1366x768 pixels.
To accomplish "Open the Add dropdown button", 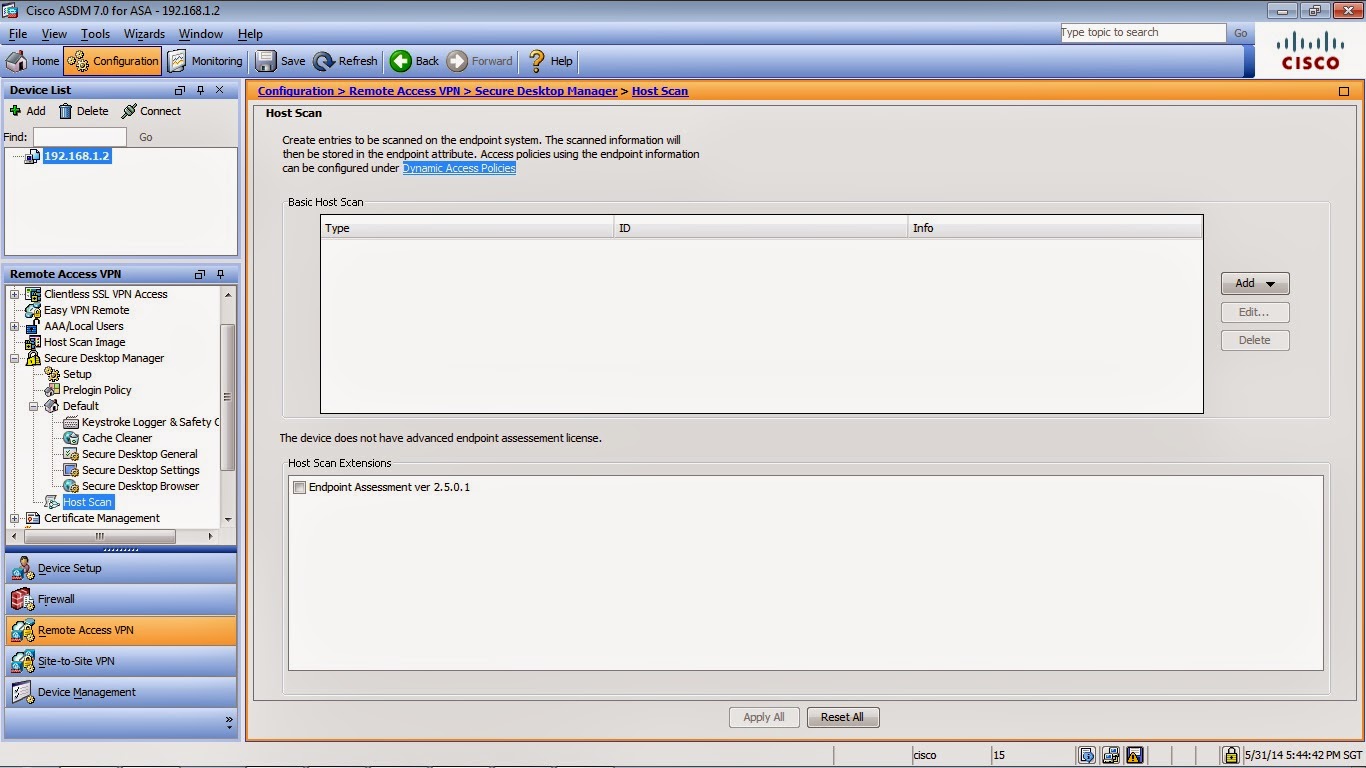I will coord(1255,283).
